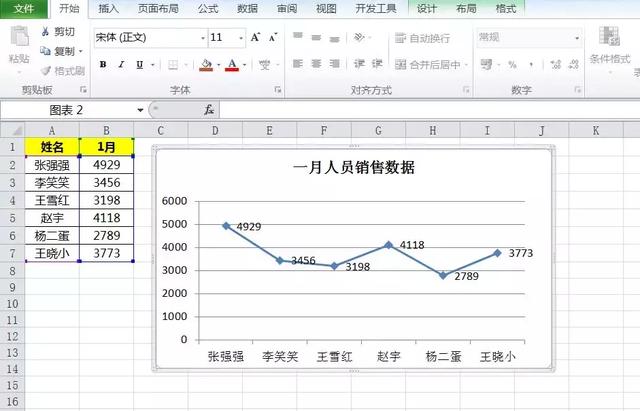Open the font size dropdown

pos(241,38)
